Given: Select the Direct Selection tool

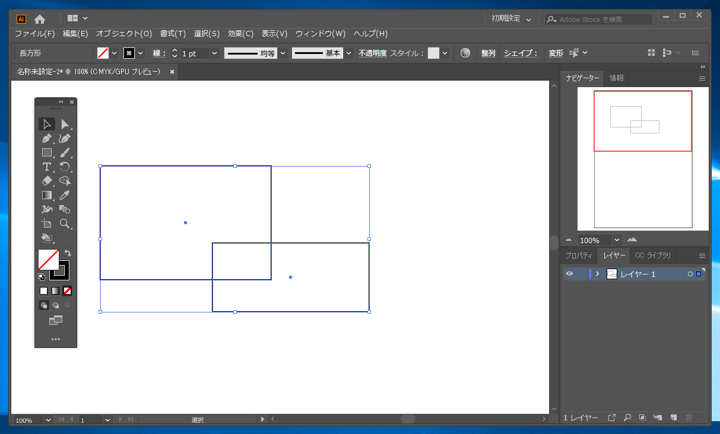Looking at the screenshot, I should tap(65, 125).
